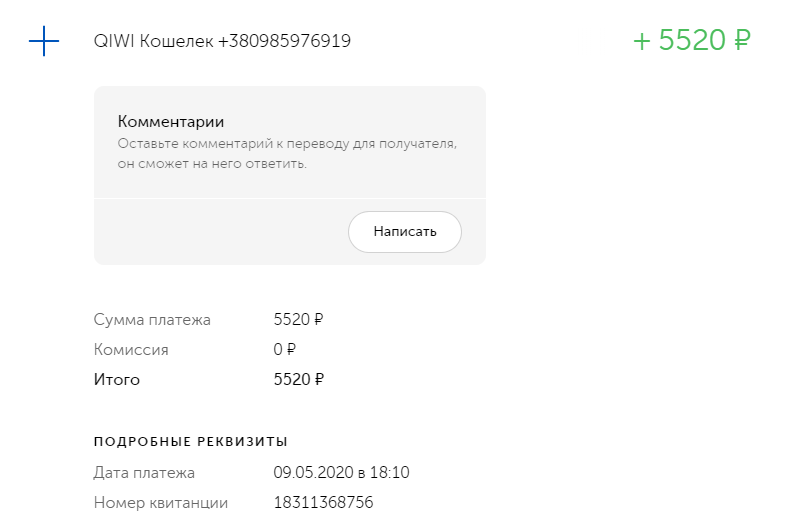Click the comment hint text for recipient

tap(287, 153)
